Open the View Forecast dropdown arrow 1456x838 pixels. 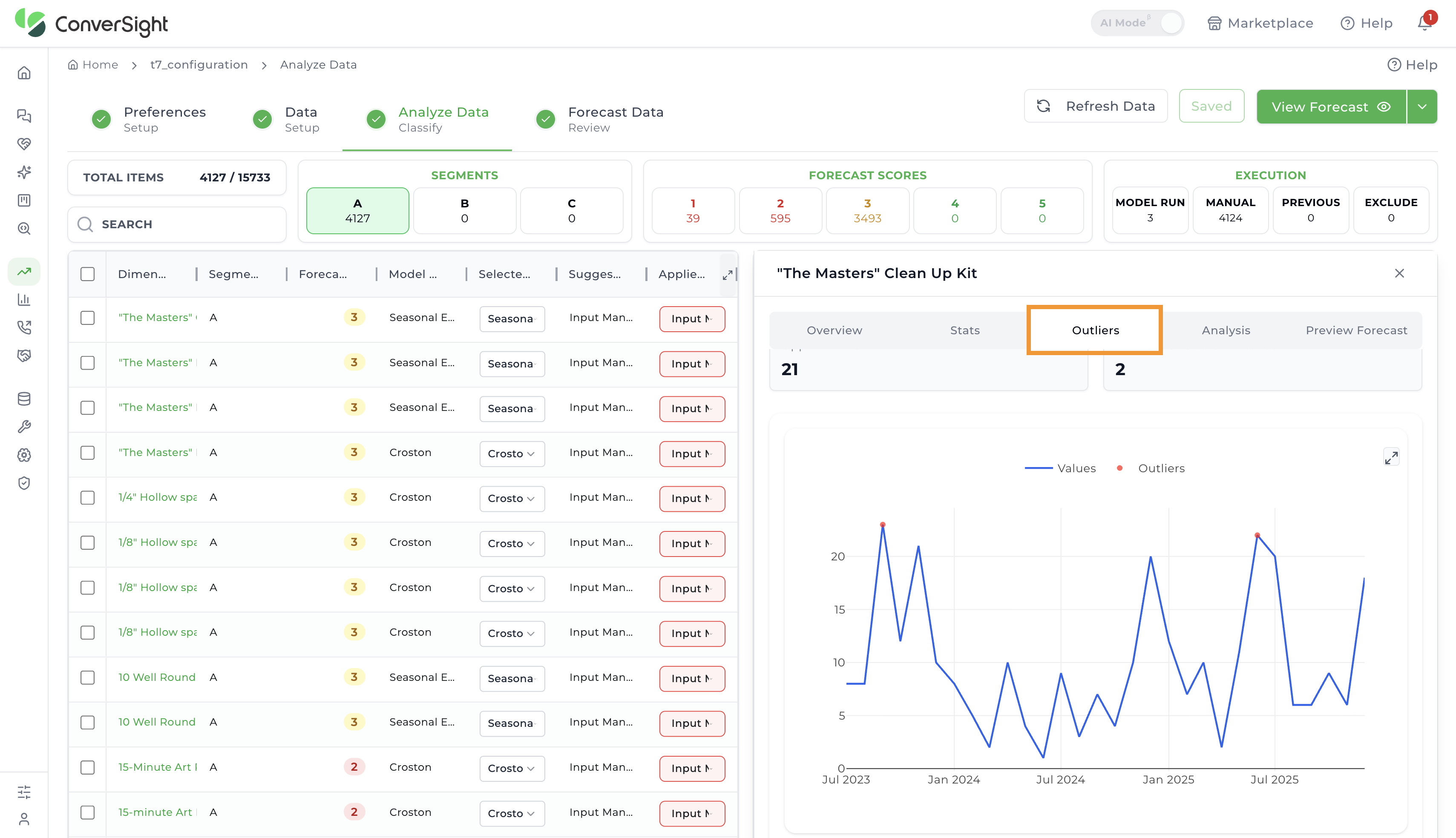tap(1422, 106)
